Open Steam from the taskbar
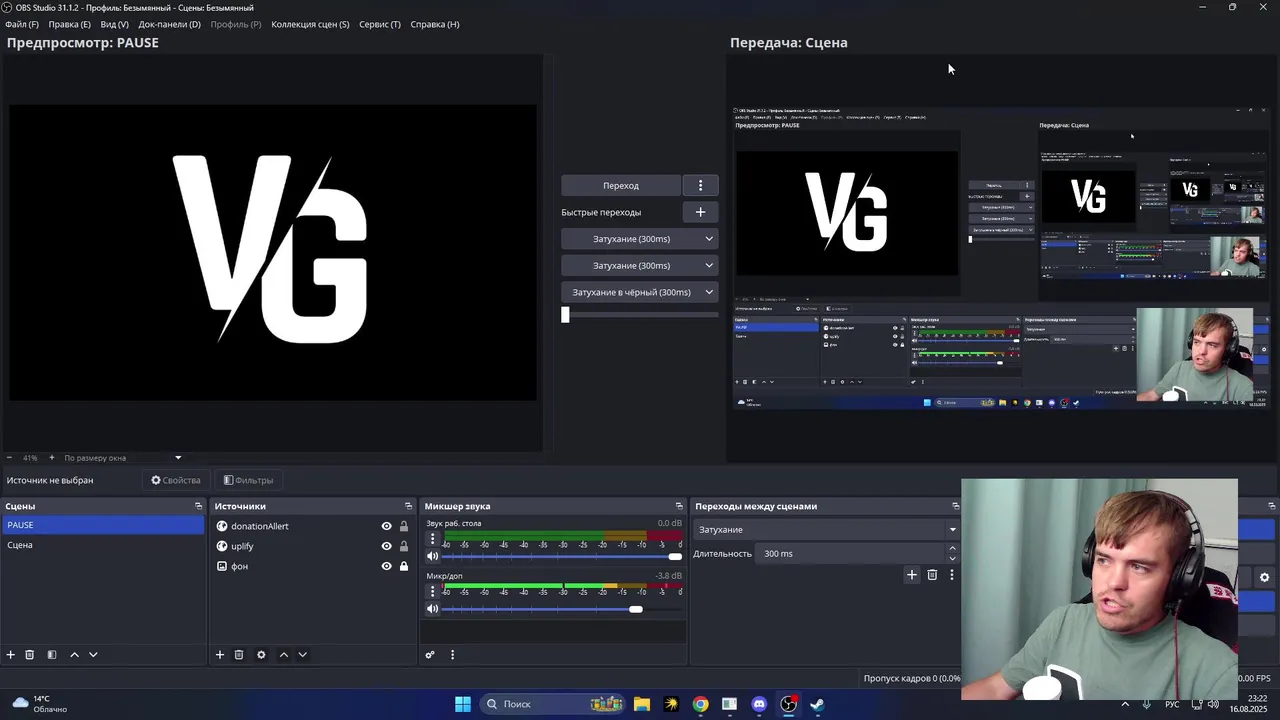 pyautogui.click(x=817, y=704)
